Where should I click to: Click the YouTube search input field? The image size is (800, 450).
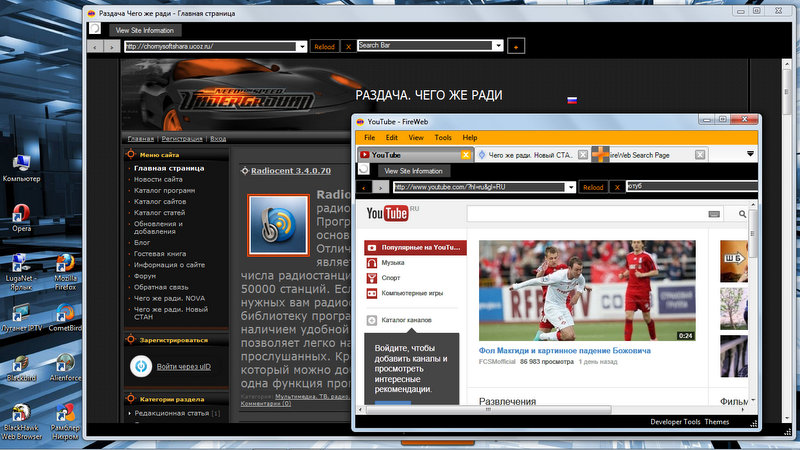click(586, 214)
